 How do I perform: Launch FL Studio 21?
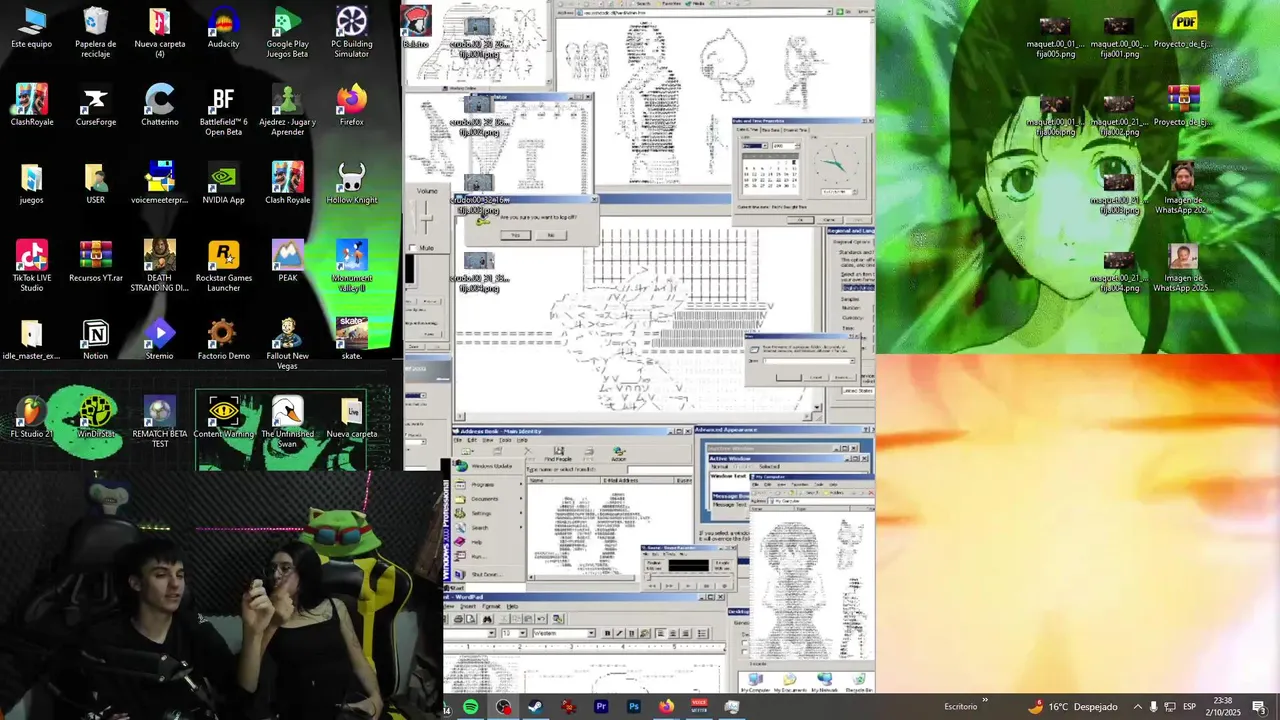(32, 418)
